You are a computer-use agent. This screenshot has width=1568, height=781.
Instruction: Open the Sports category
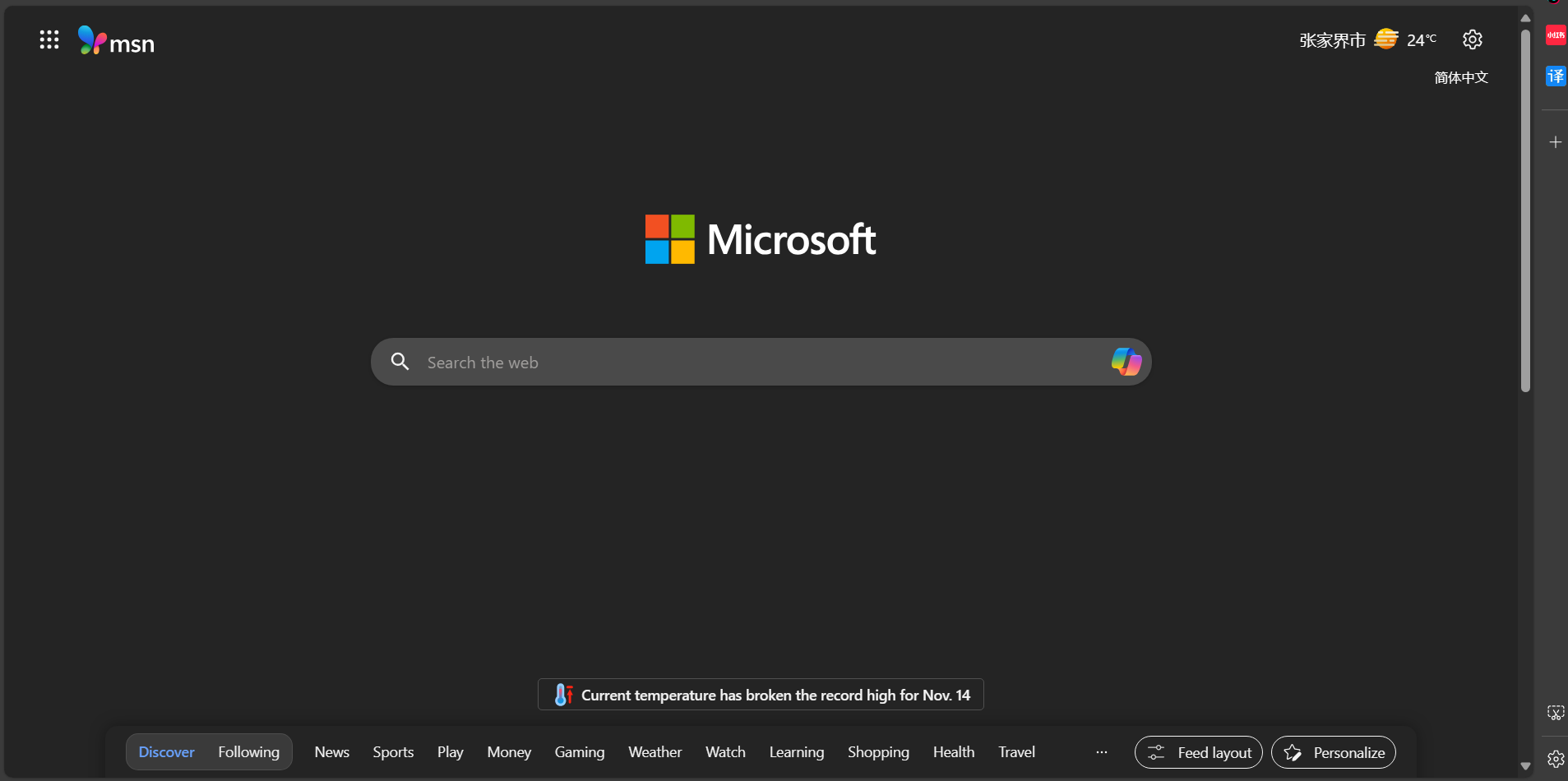pyautogui.click(x=393, y=752)
